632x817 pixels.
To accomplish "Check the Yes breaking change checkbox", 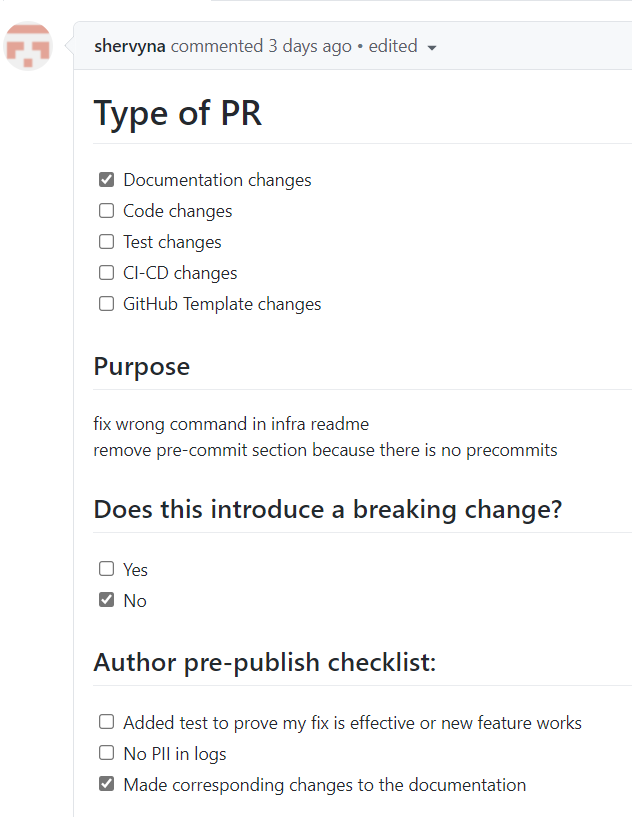I will pos(106,568).
